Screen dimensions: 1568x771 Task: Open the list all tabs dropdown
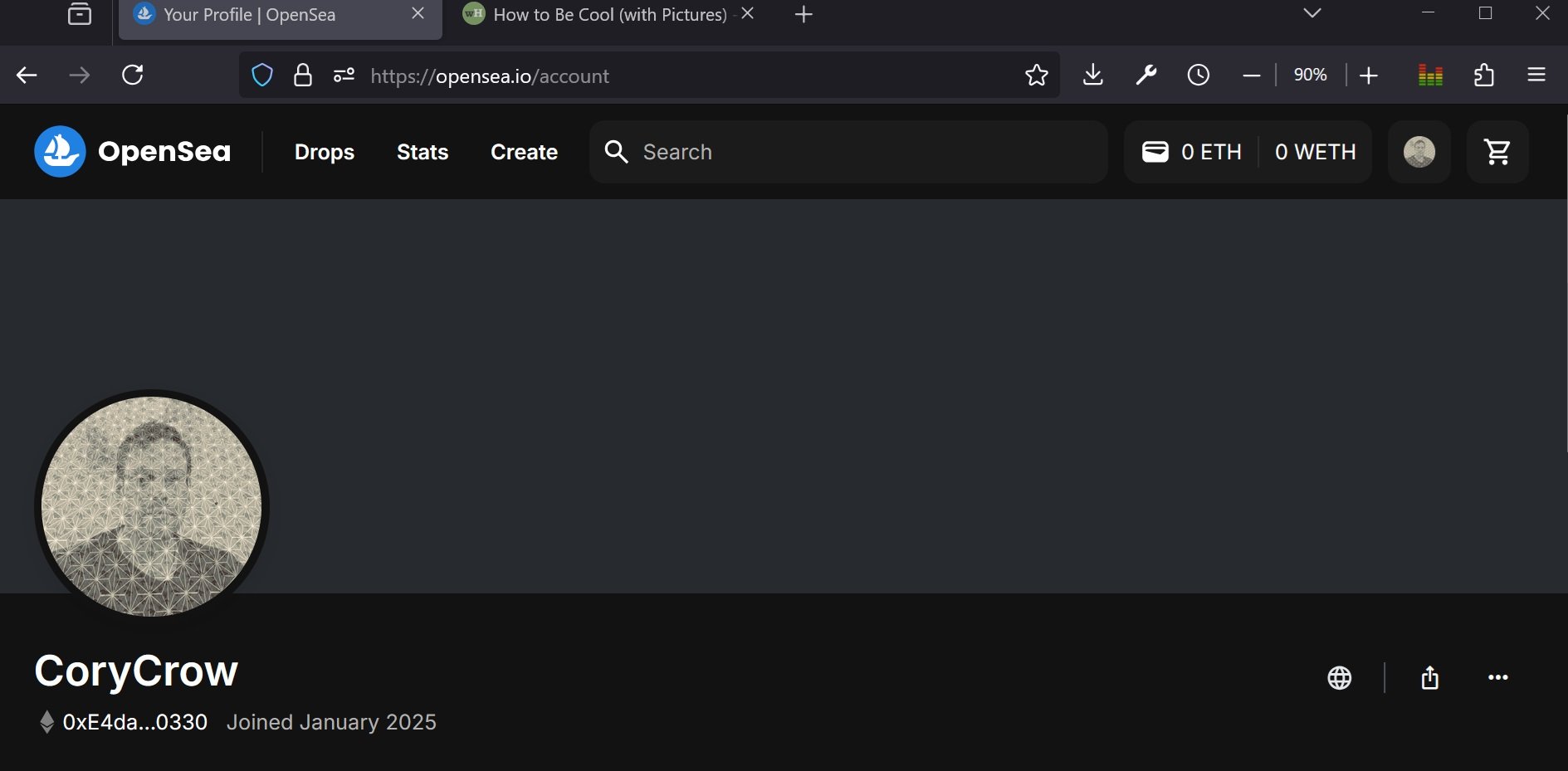click(1312, 13)
